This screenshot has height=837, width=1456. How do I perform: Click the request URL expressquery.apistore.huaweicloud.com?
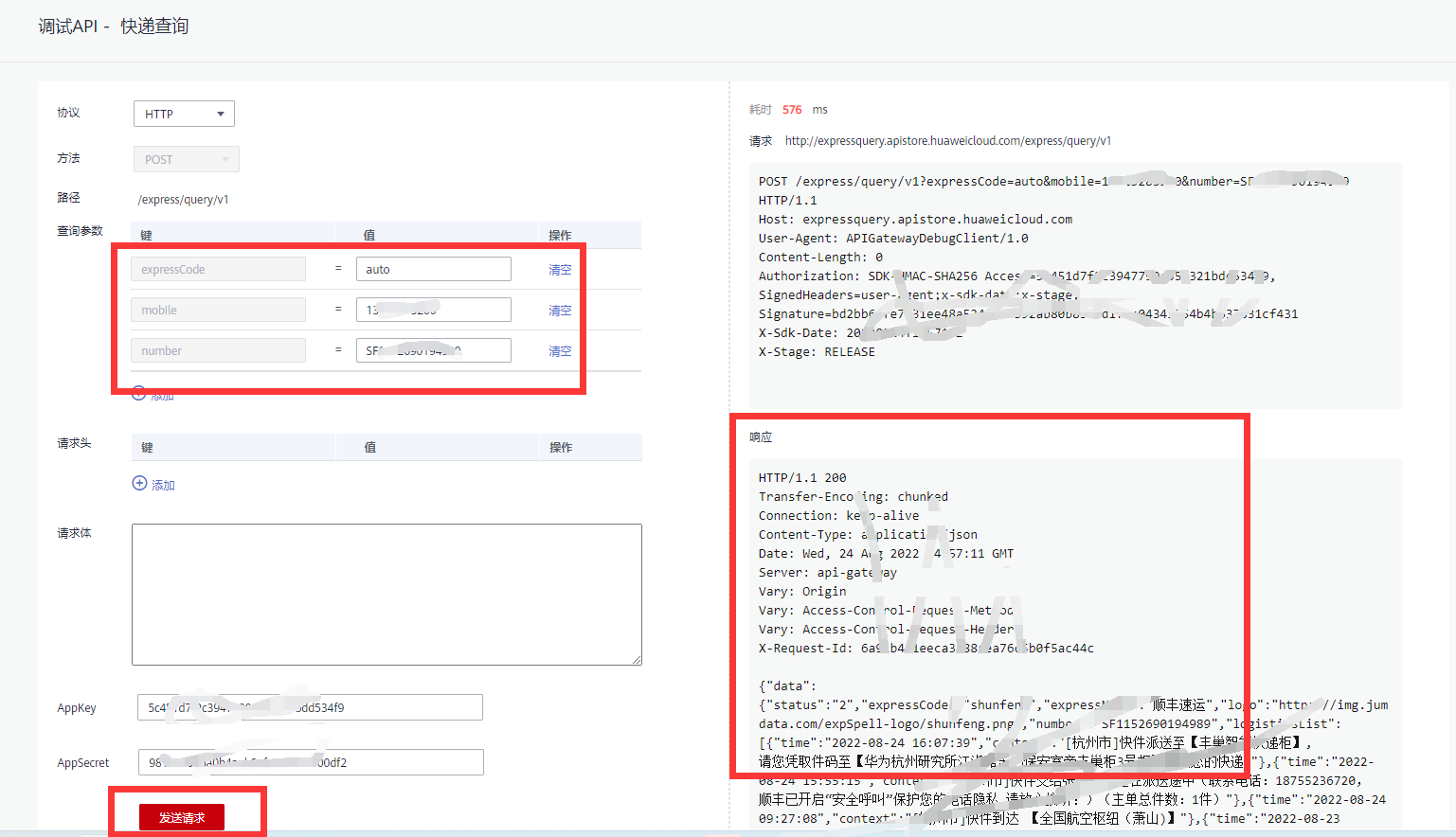tap(948, 141)
